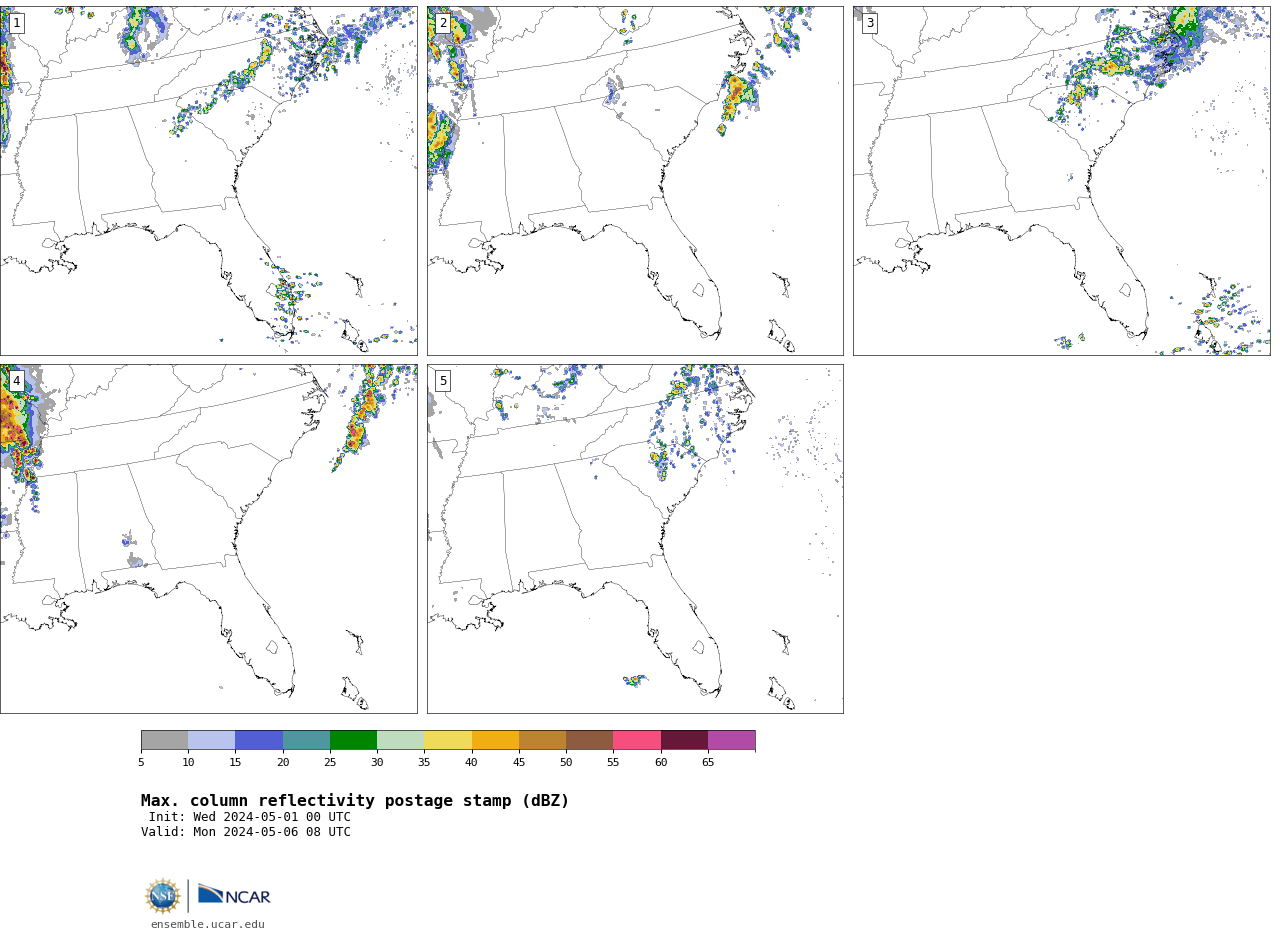Screen dimensions: 1280x936
Task: Click the colorbar tick label 50
Action: coord(566,762)
